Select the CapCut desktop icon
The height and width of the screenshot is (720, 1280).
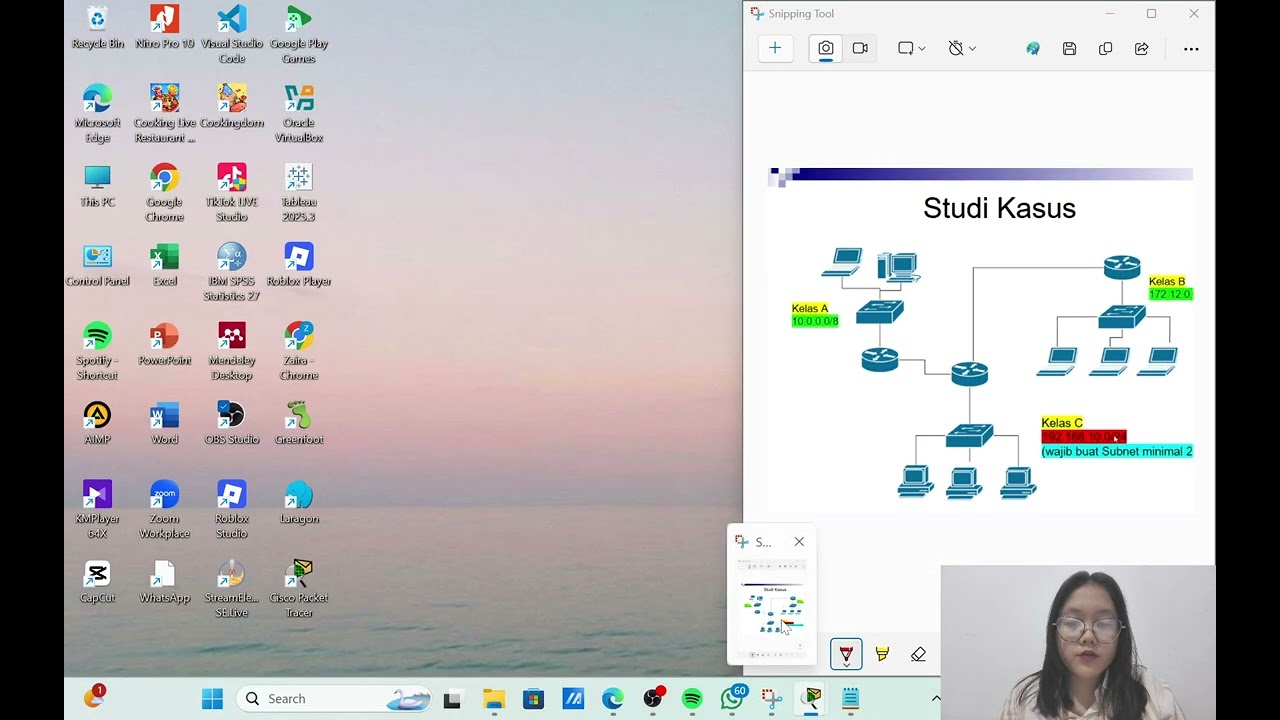(x=97, y=580)
